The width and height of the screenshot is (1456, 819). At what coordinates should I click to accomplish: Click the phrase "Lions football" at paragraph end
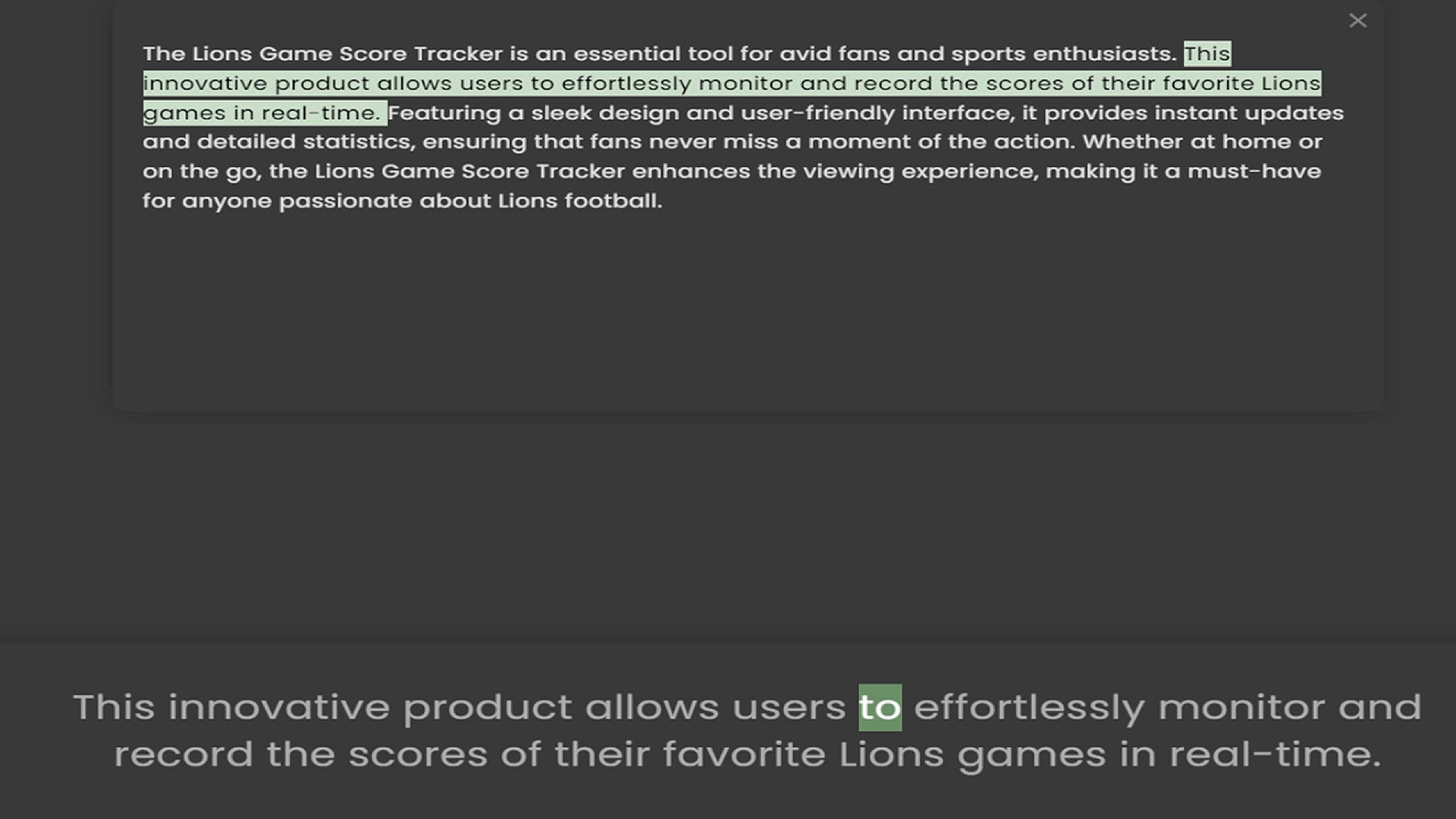579,200
